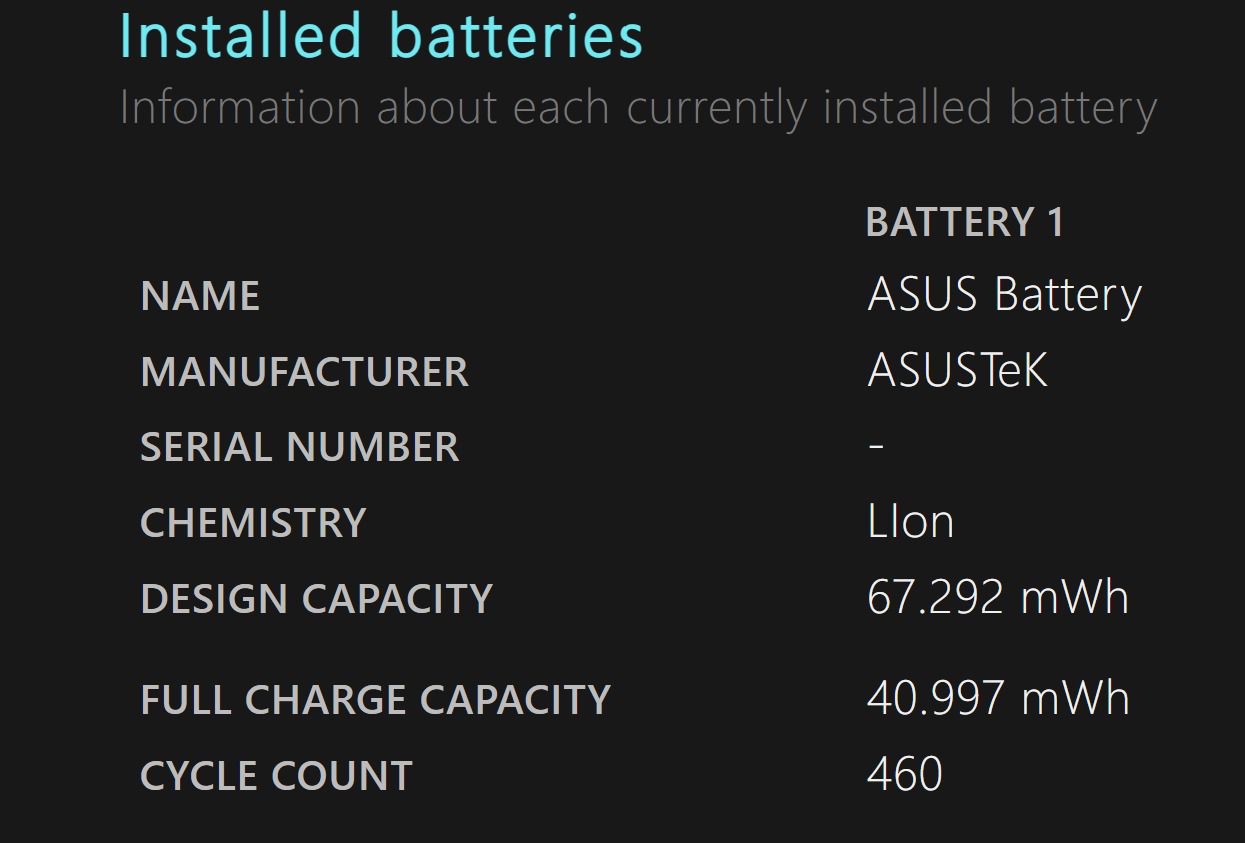
Task: Select the 460 cycle count value
Action: (x=904, y=774)
